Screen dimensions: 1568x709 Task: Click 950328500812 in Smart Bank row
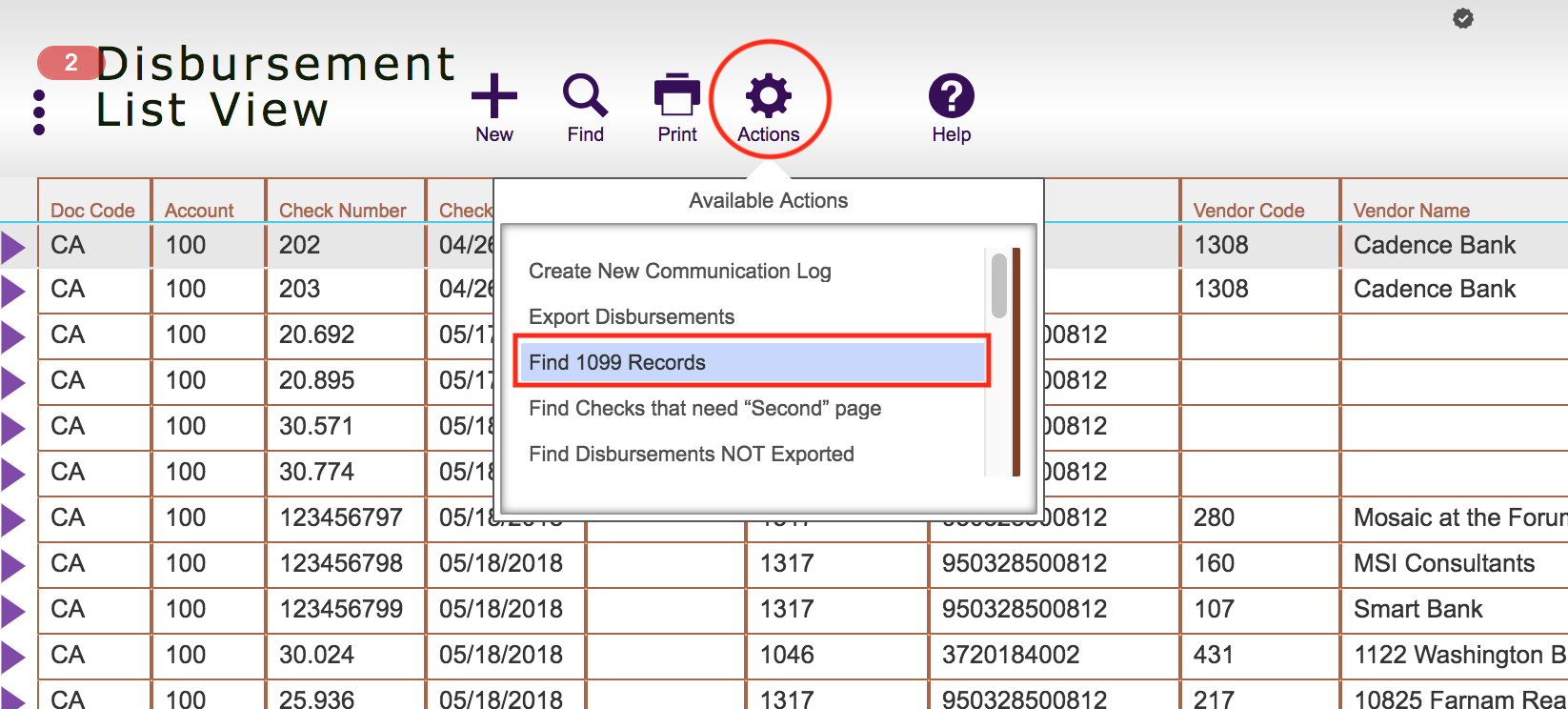(1024, 609)
